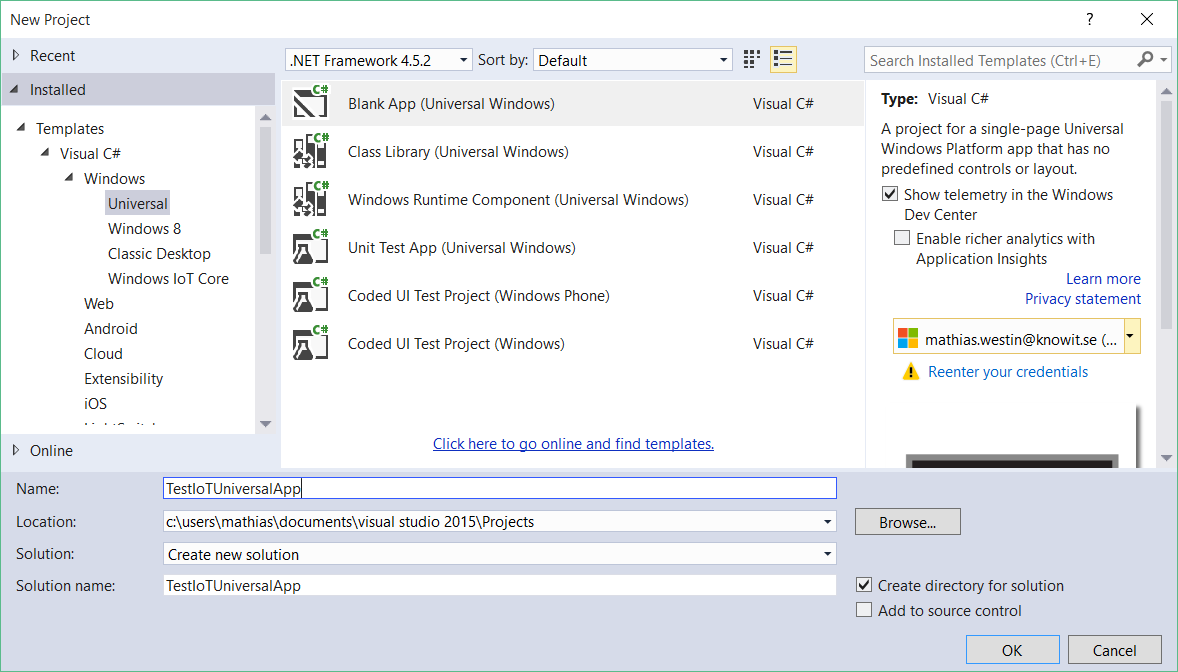Select the Extensibility template category

click(123, 378)
